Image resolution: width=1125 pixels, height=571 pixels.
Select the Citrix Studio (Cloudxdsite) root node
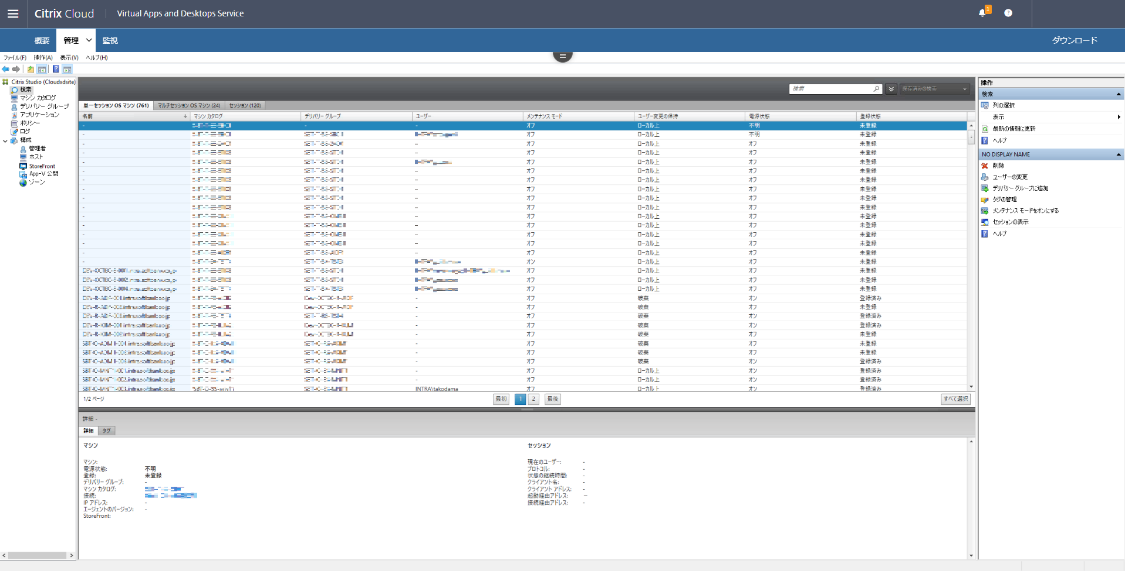(x=43, y=82)
